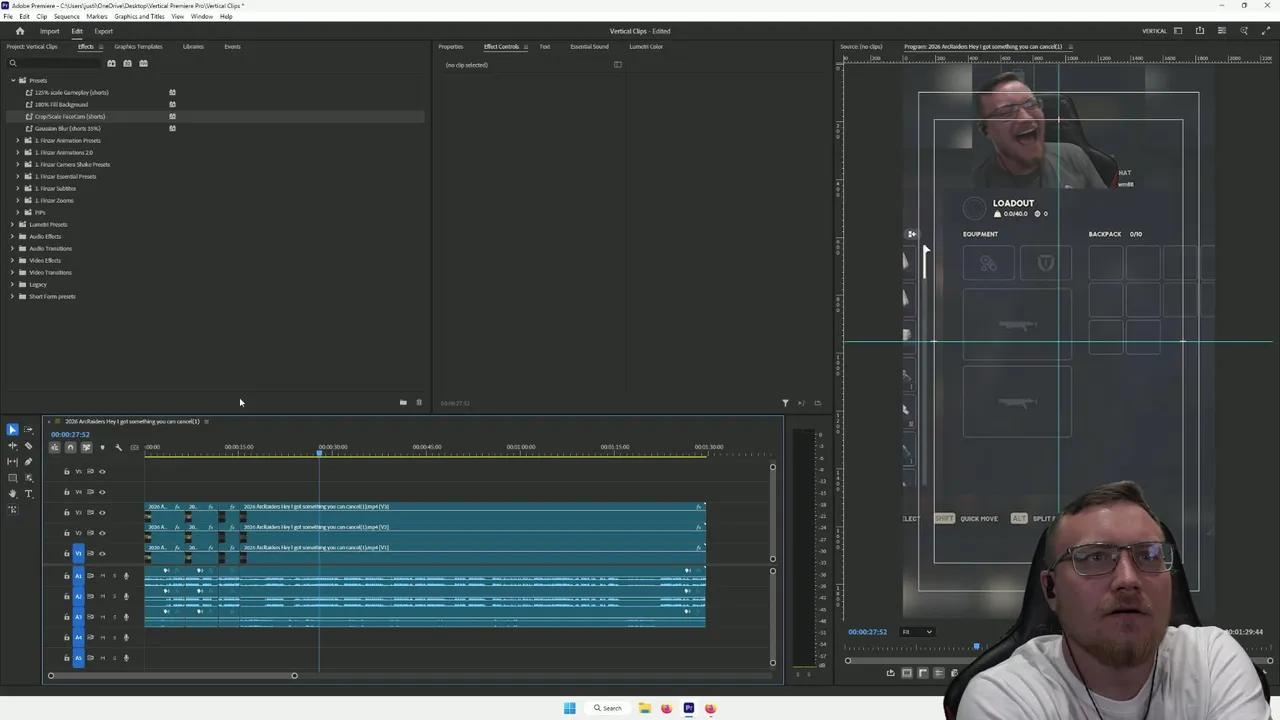Select the Hand tool
Screen dimensions: 1280x720
pyautogui.click(x=12, y=493)
